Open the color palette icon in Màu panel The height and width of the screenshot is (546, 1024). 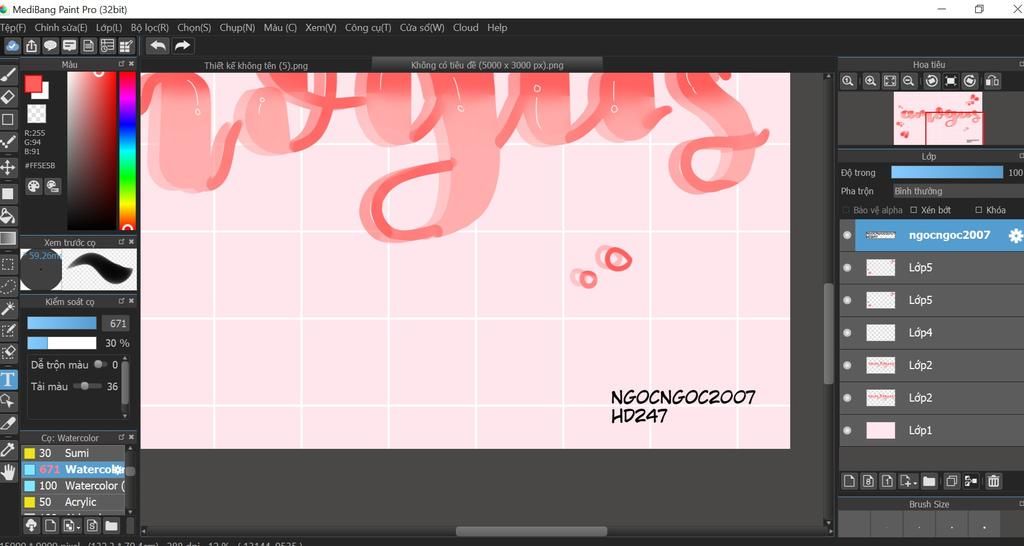point(33,186)
